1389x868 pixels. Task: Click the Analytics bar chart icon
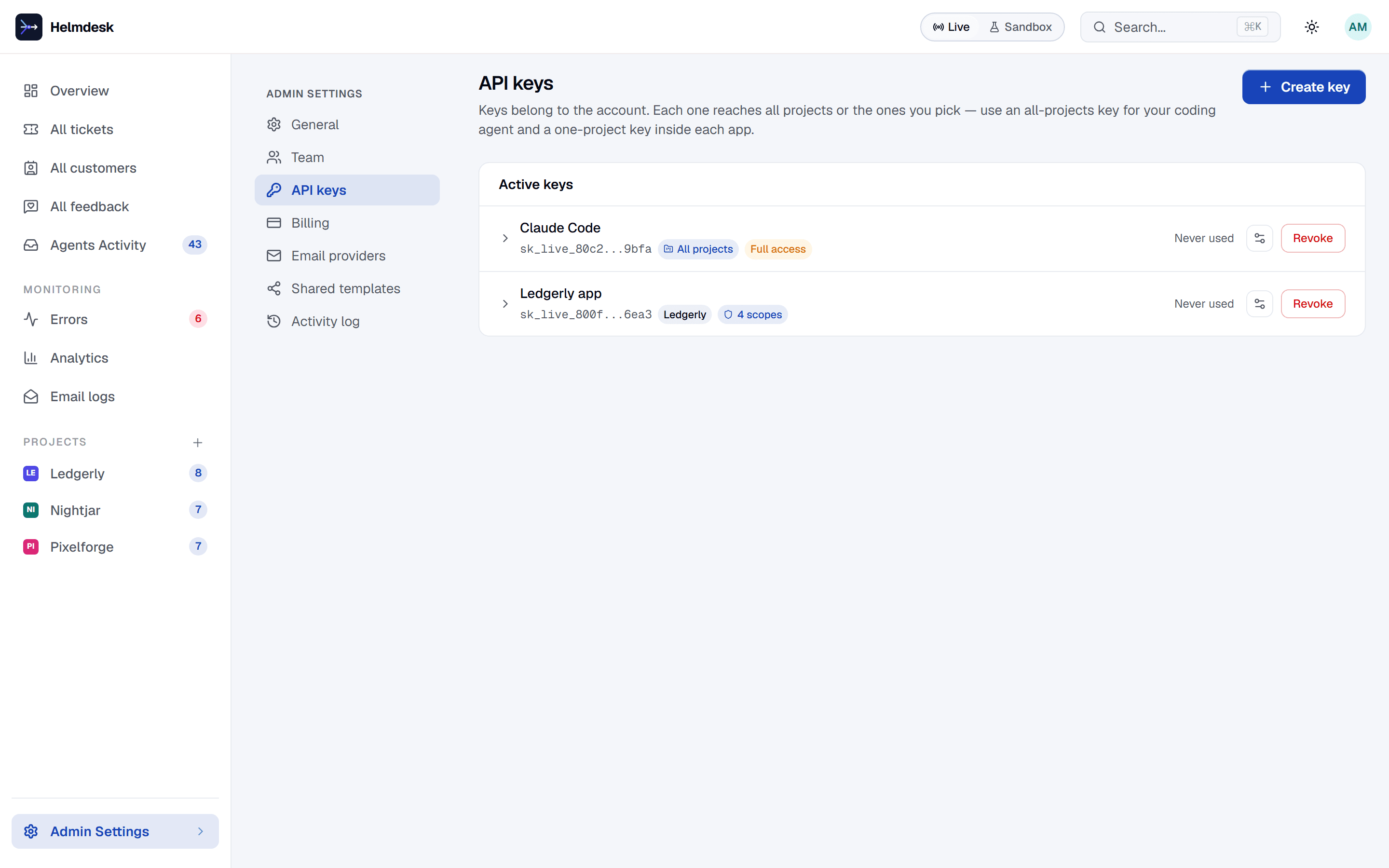click(31, 358)
